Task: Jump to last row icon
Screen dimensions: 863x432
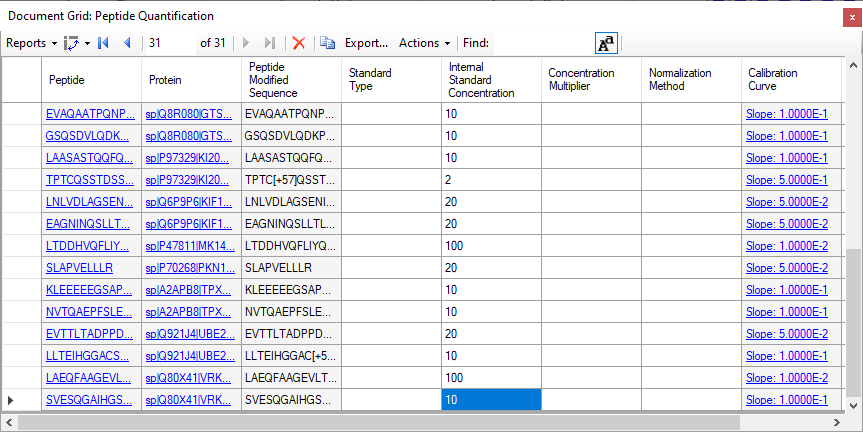Action: [x=270, y=43]
